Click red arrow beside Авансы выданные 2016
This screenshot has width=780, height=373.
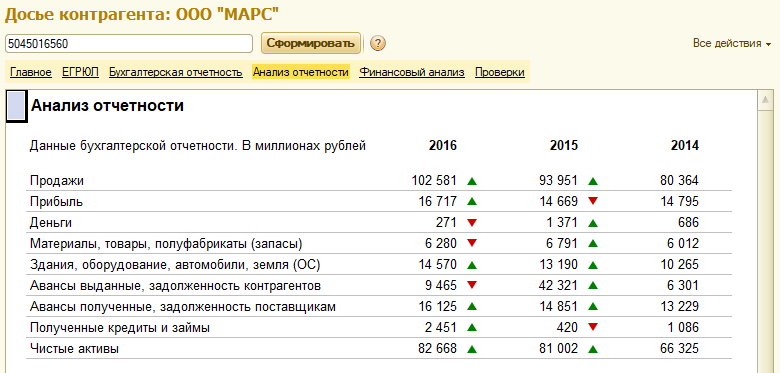(x=472, y=285)
